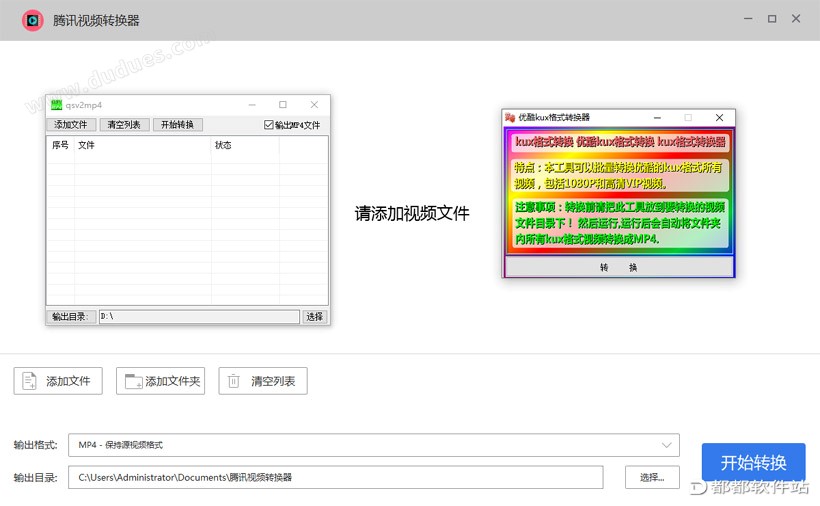This screenshot has height=506, width=820.
Task: Click the D:\ output path field in qsv2mp4
Action: coord(199,317)
